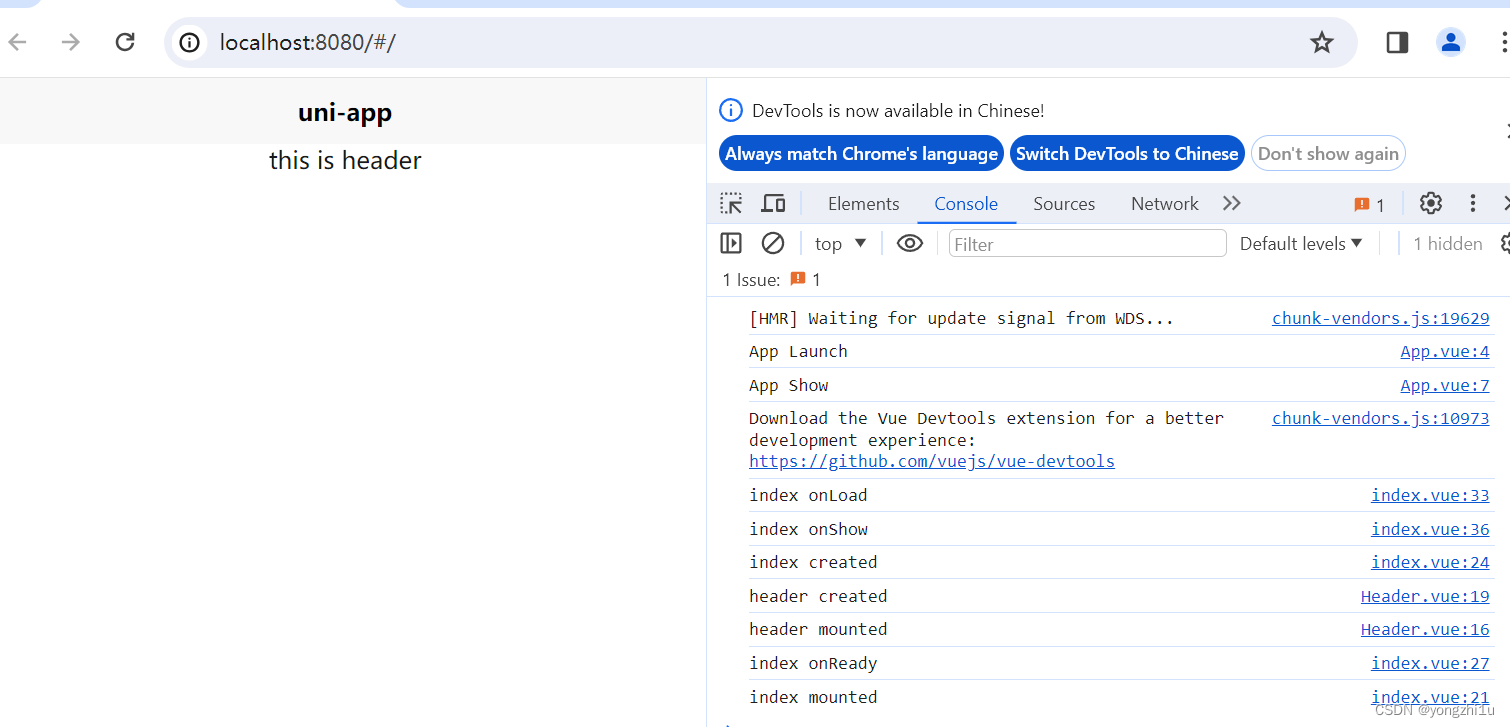Click the 'App Launch' console message
This screenshot has height=727, width=1510.
coord(798,352)
